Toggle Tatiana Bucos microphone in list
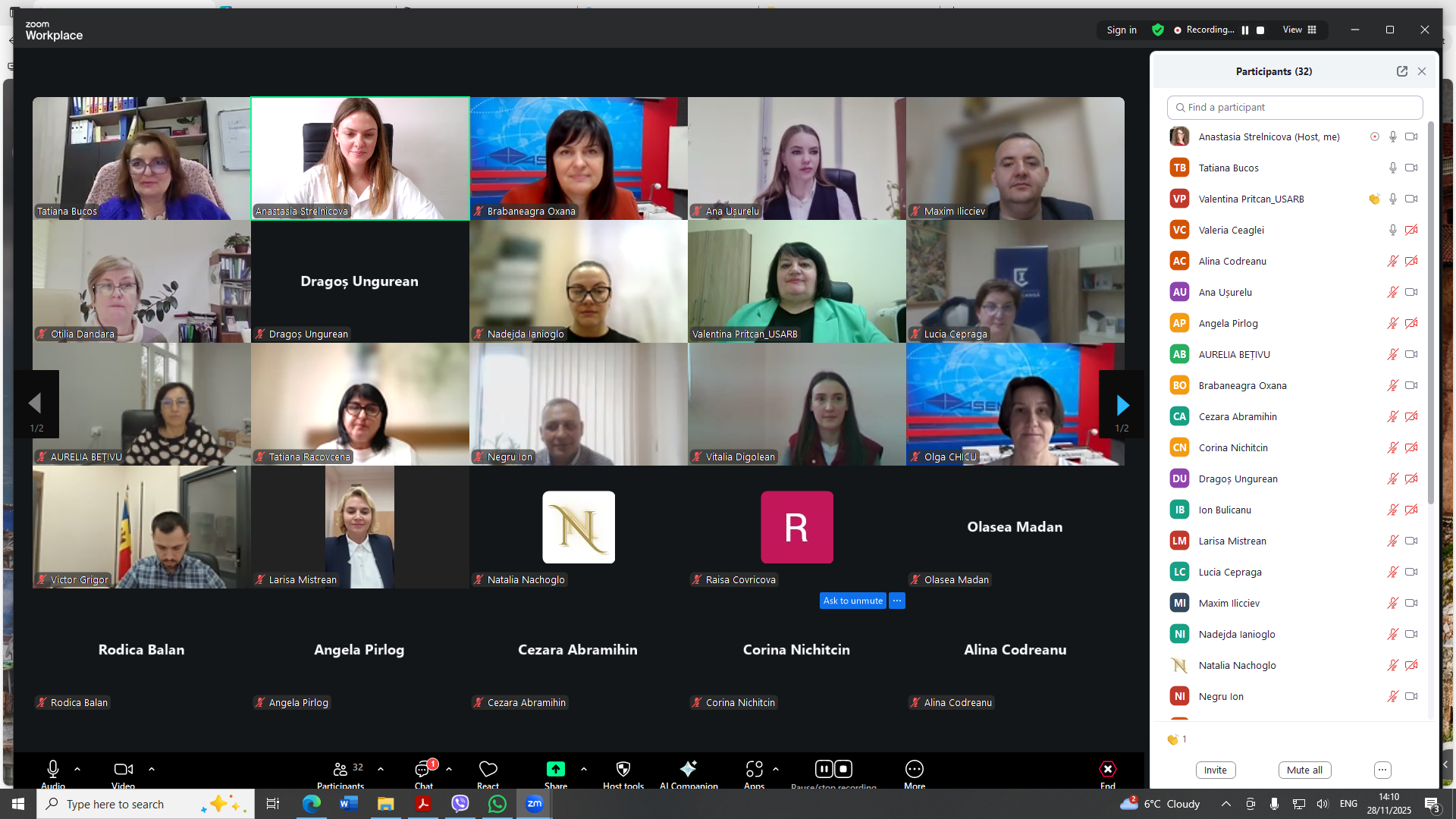Viewport: 1456px width, 819px height. tap(1392, 168)
